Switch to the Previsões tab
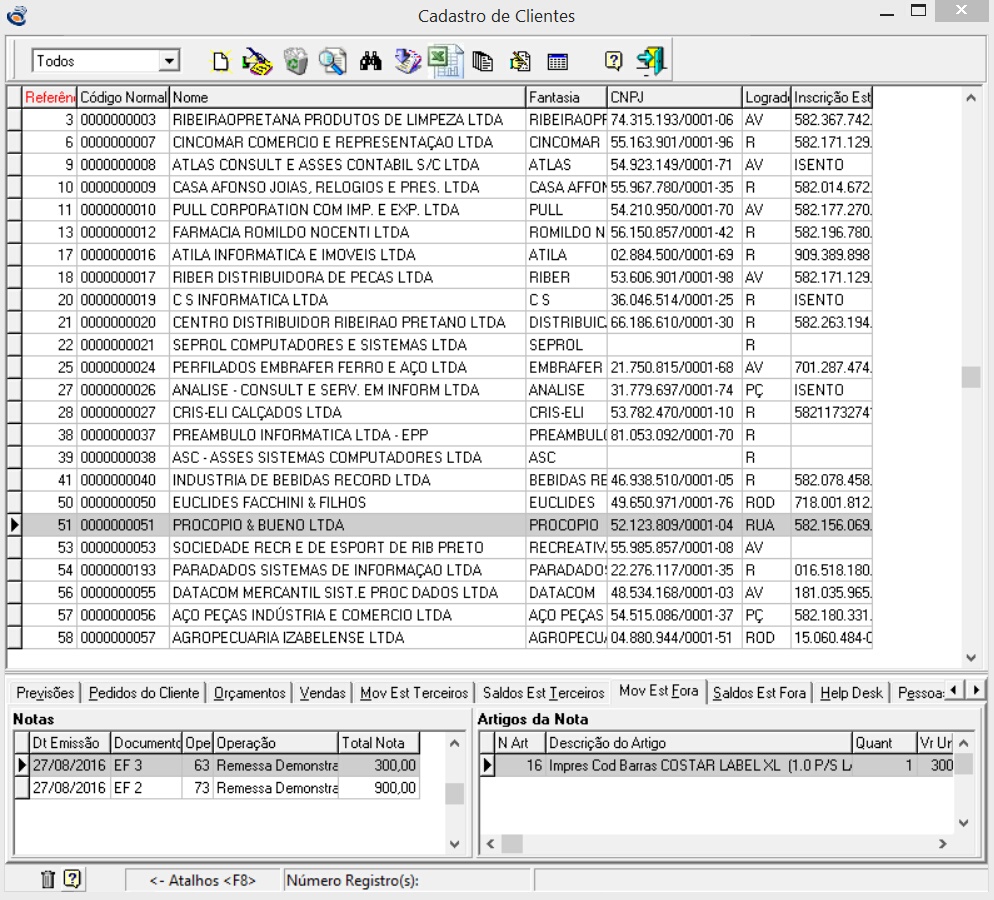Screen dimensions: 994x900 45,693
